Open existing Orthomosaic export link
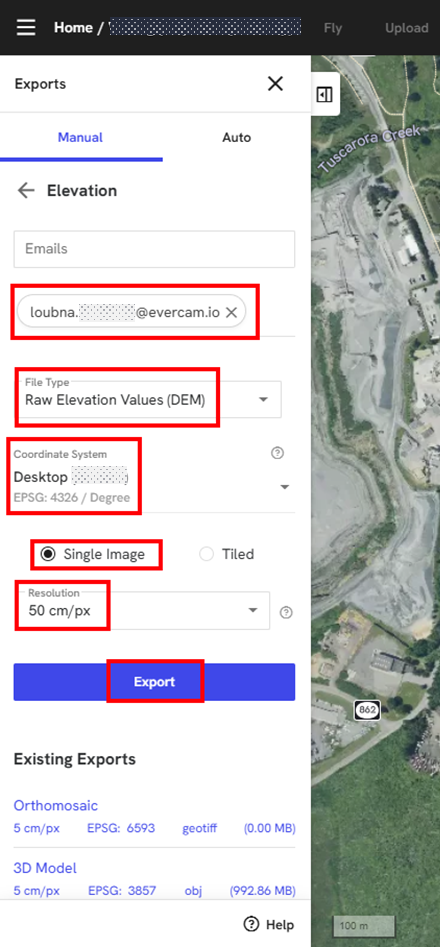 (56, 805)
